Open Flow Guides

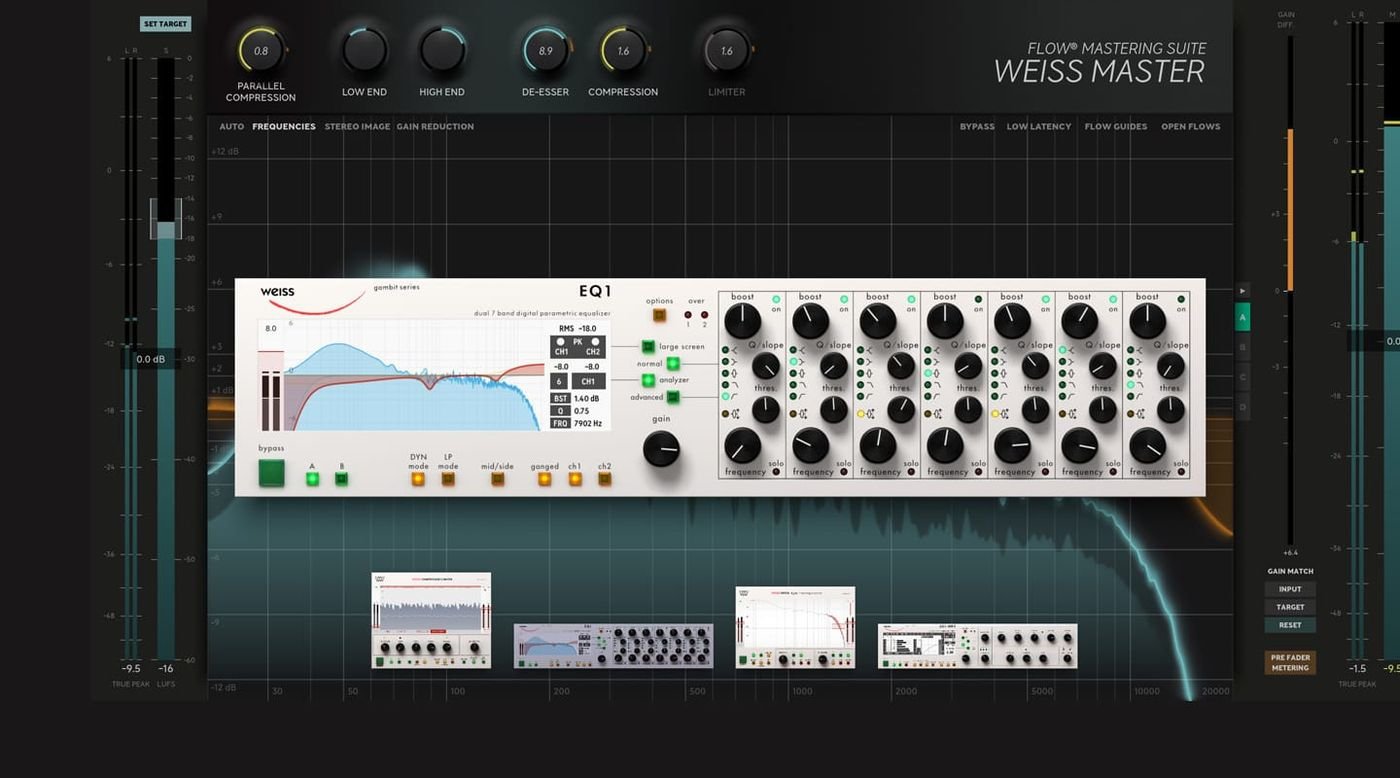click(x=1116, y=127)
